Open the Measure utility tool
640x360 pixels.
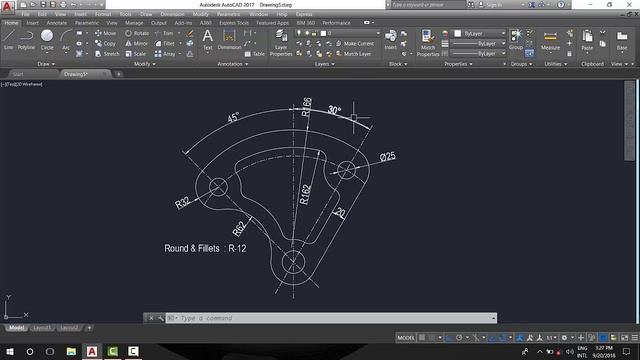[x=550, y=40]
